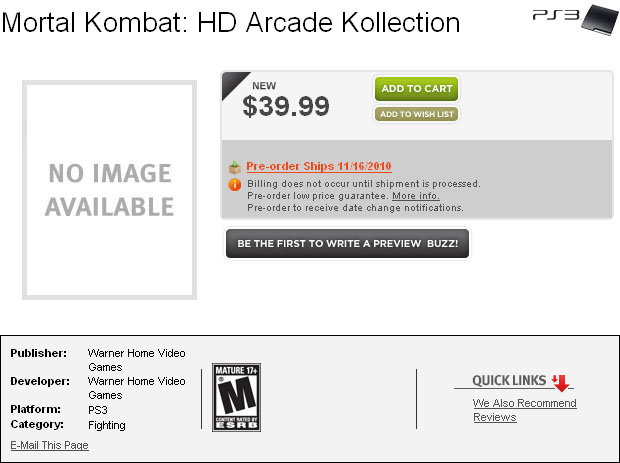Viewport: 620px width, 463px height.
Task: Click the $39.99 price
Action: 286,106
